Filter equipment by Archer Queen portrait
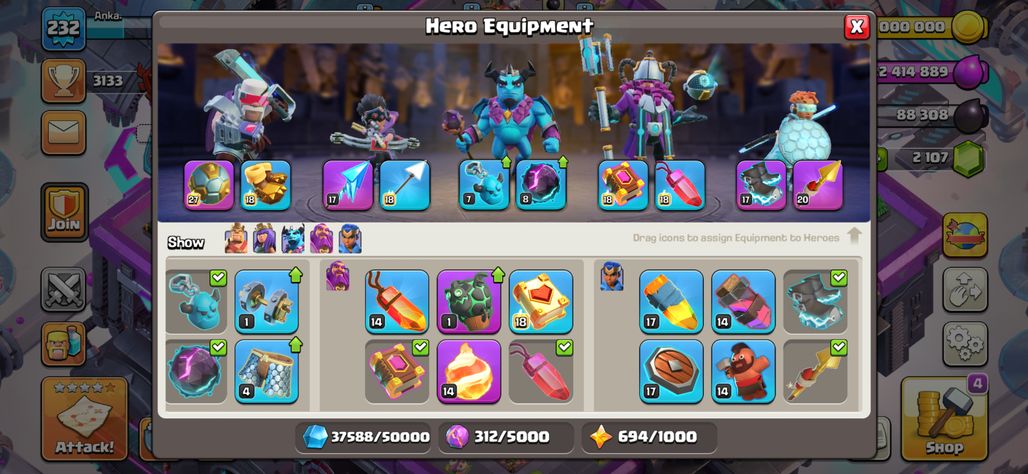Image resolution: width=1028 pixels, height=474 pixels. click(x=264, y=239)
